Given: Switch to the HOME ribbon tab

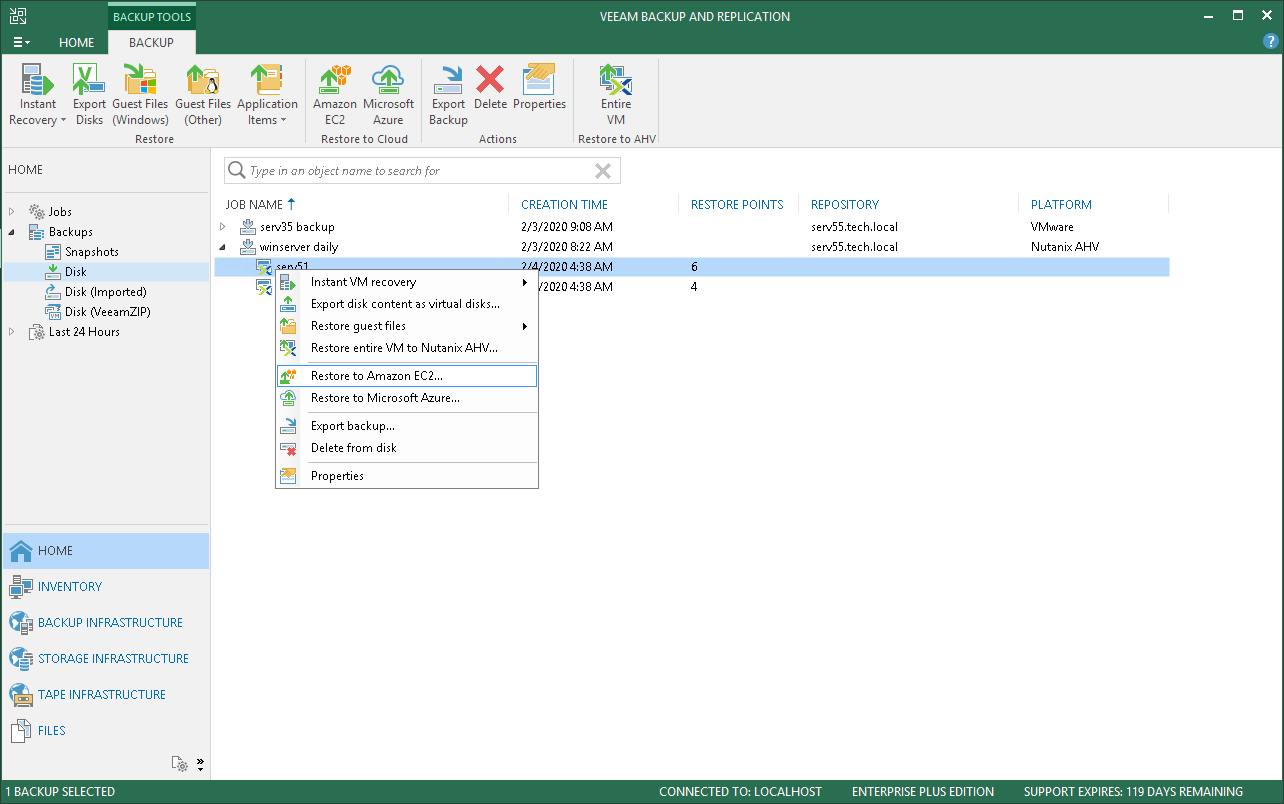Looking at the screenshot, I should 77,43.
